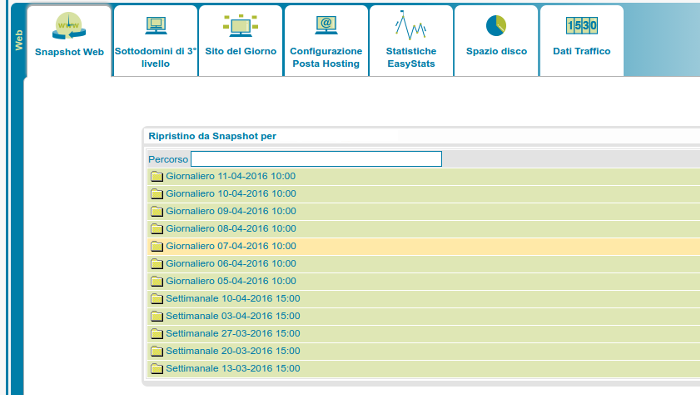The image size is (700, 395).
Task: Click folder icon of Giornaliero 07-04-2016
Action: pos(157,246)
